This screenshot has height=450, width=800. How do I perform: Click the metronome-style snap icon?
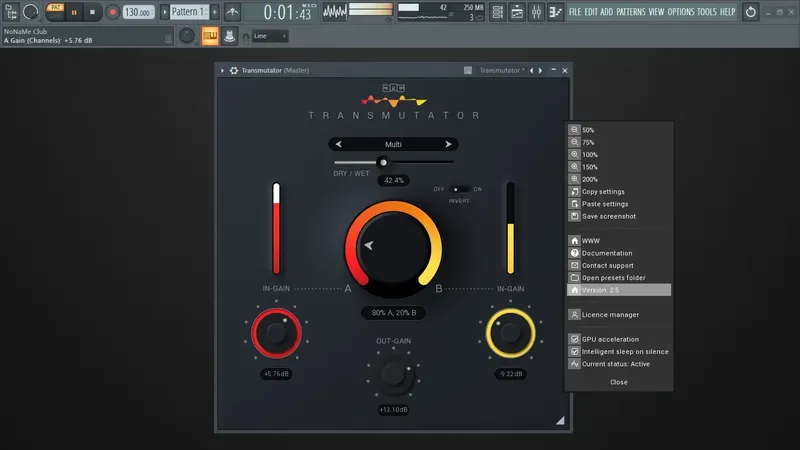coord(232,12)
